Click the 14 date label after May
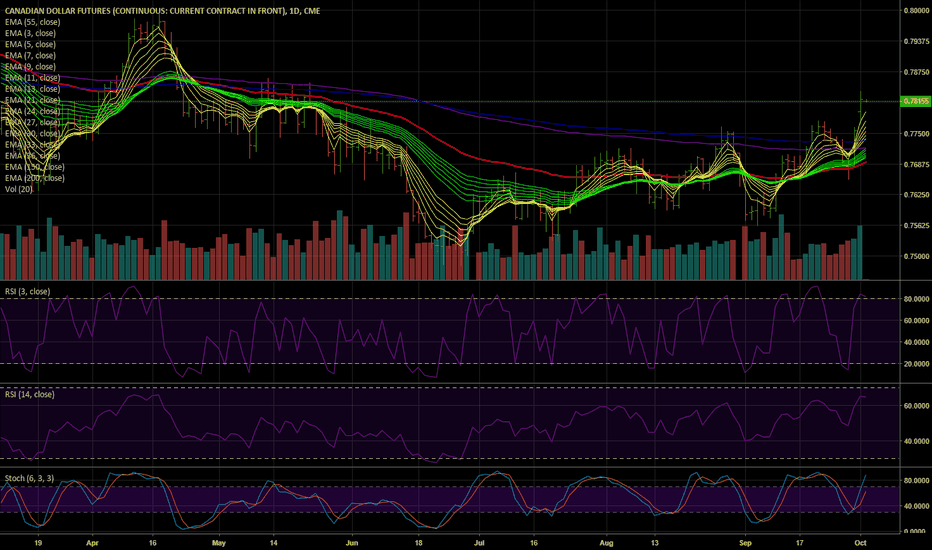The height and width of the screenshot is (550, 932). pos(273,543)
